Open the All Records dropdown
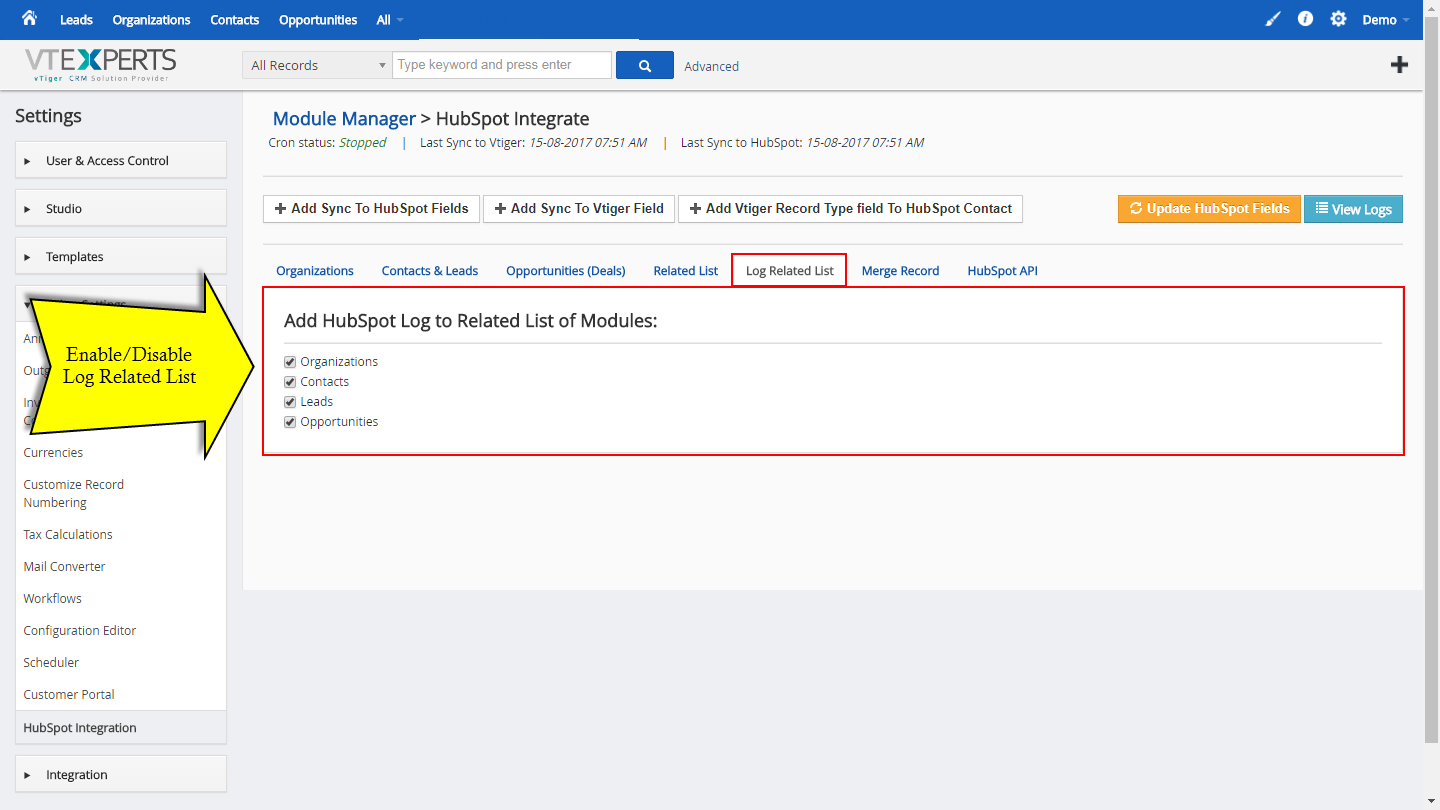This screenshot has height=810, width=1440. point(316,65)
